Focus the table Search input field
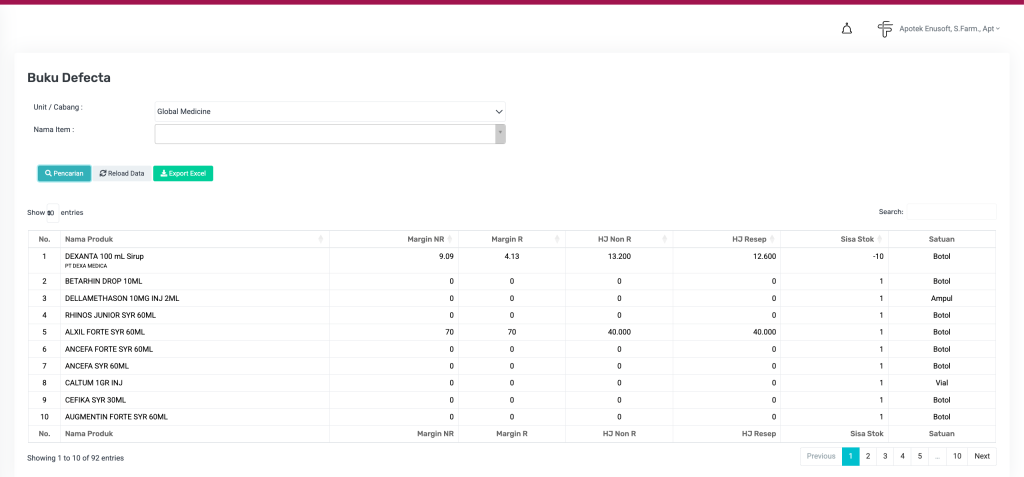 [x=950, y=212]
